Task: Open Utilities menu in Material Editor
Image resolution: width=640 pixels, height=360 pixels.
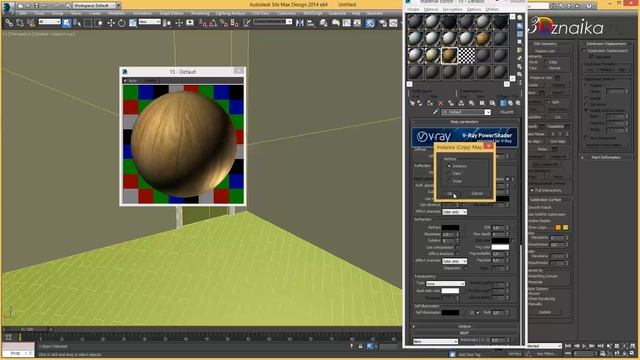Action: pos(492,9)
